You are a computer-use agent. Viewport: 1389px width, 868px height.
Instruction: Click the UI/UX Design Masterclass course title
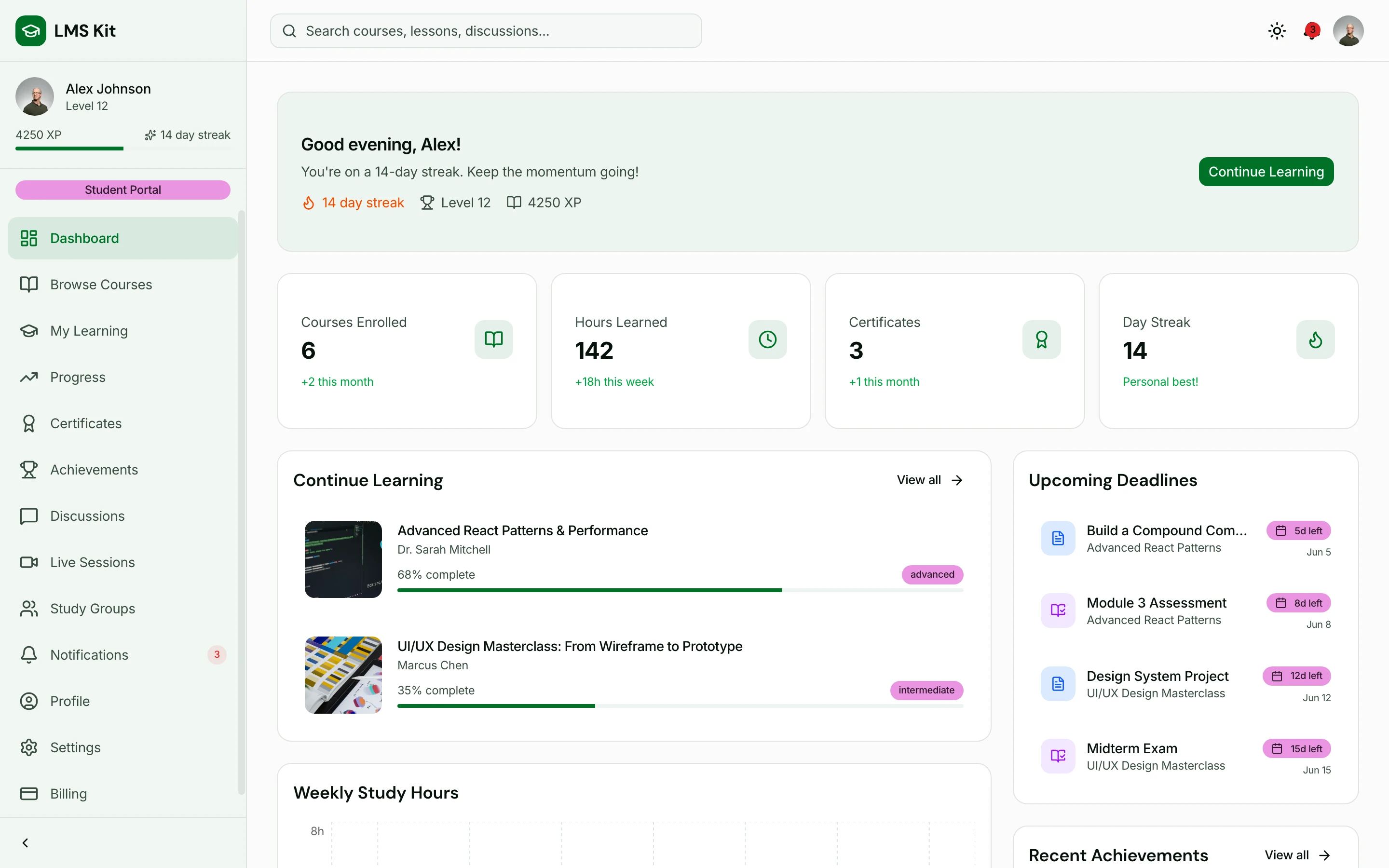tap(570, 646)
